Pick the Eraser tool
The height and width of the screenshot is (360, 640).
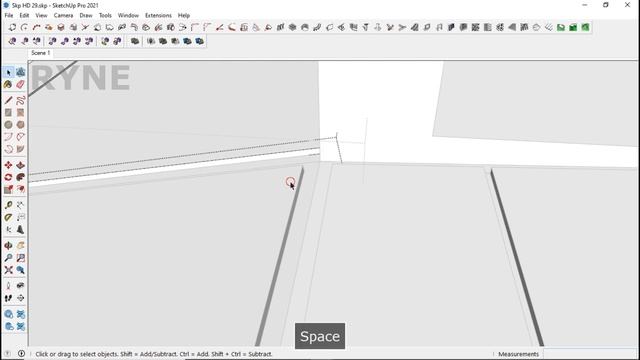click(20, 84)
